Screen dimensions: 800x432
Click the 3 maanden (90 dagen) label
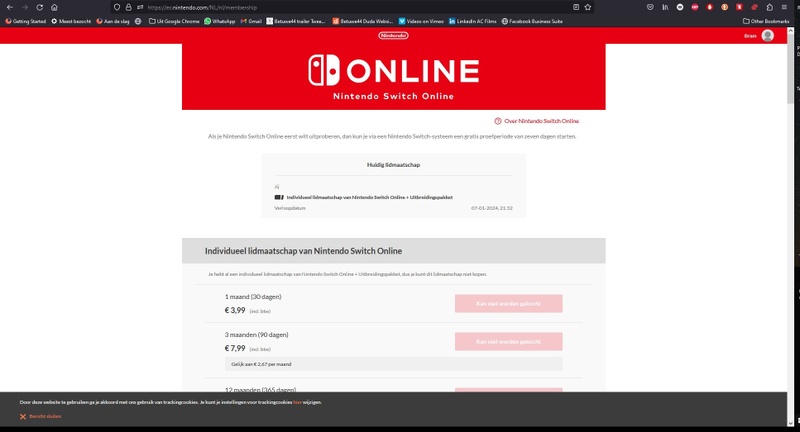coord(257,335)
